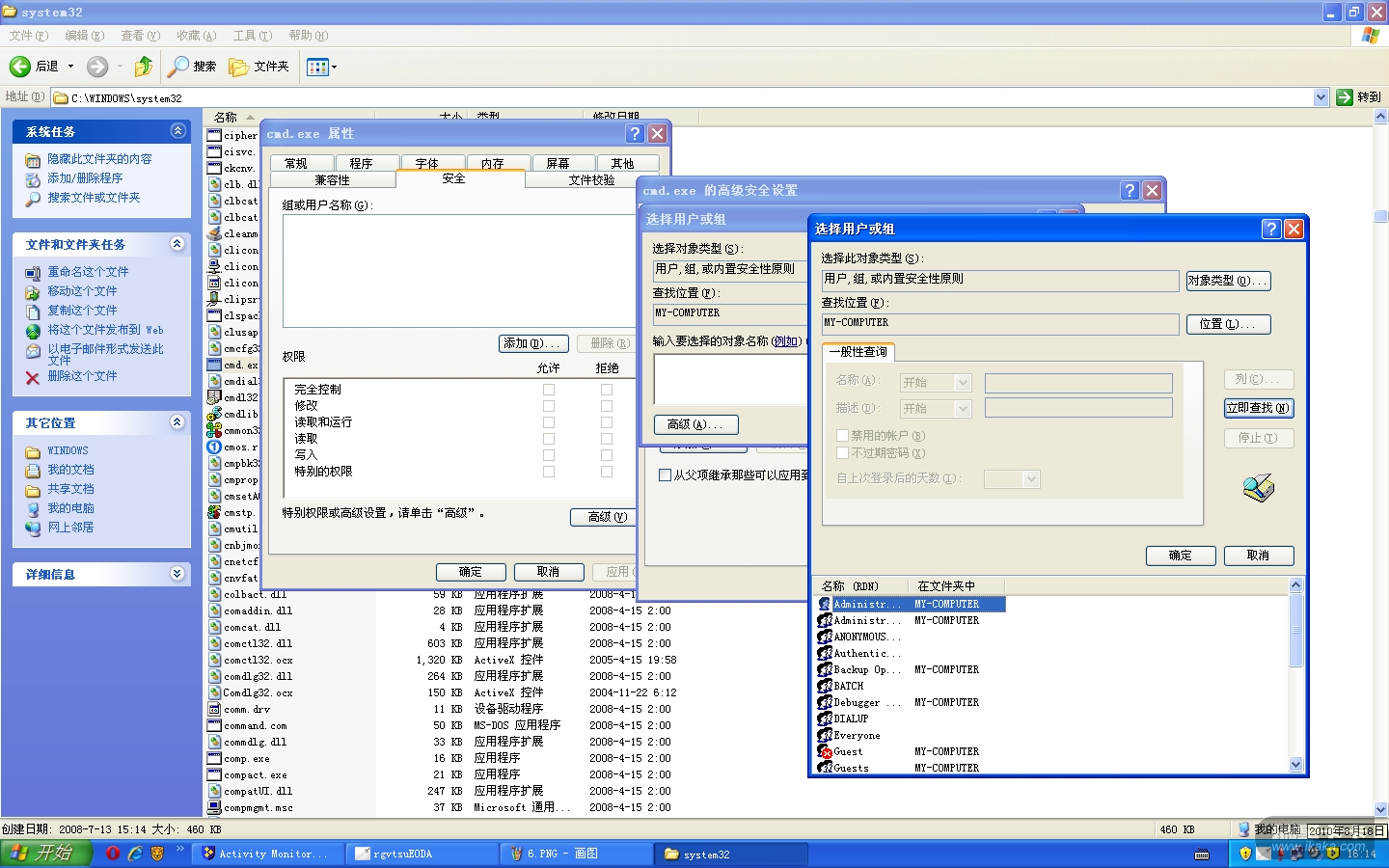Click the Start button on taskbar
Viewport: 1389px width, 868px height.
[x=45, y=854]
